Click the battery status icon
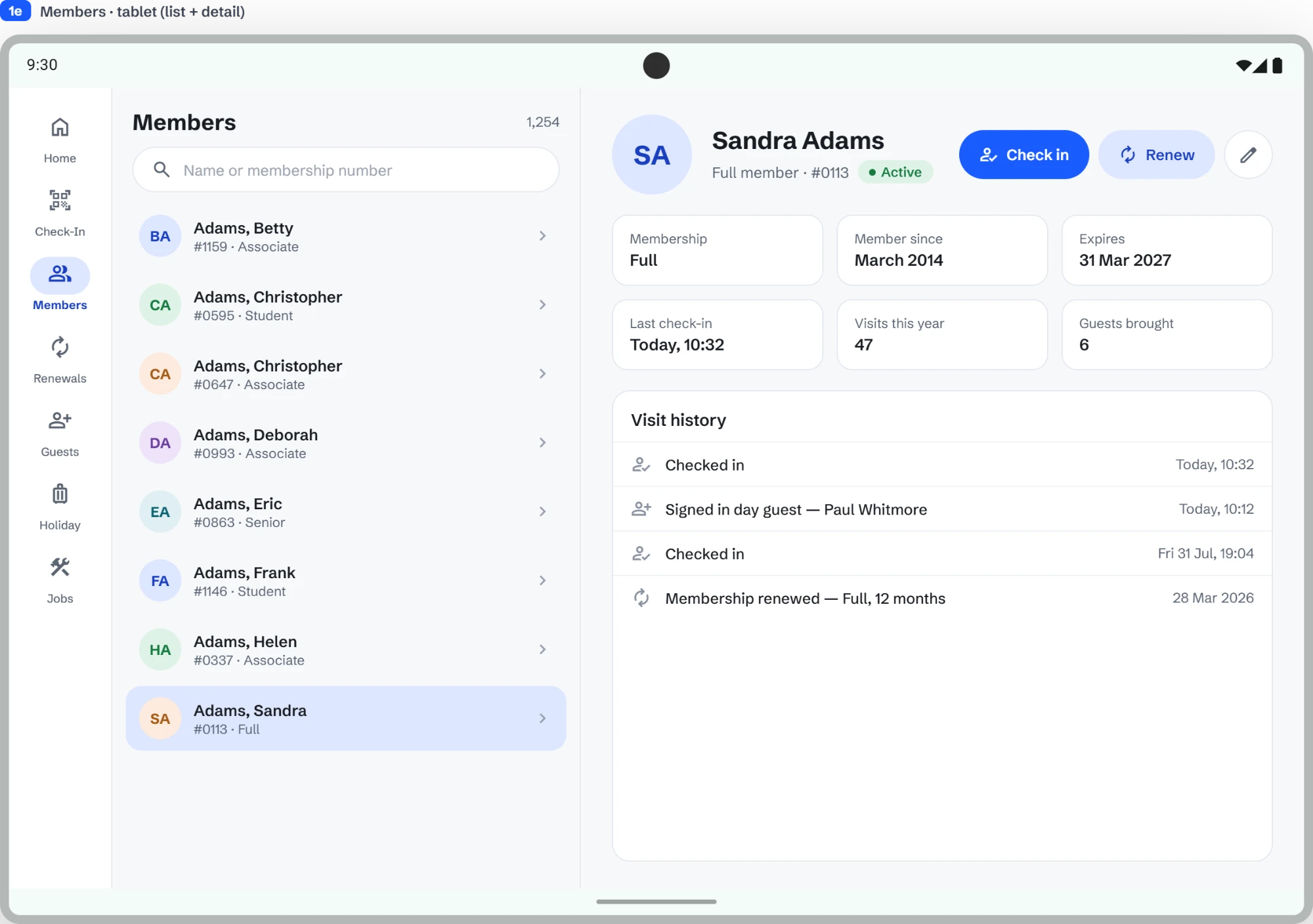This screenshot has height=924, width=1313. (1277, 65)
